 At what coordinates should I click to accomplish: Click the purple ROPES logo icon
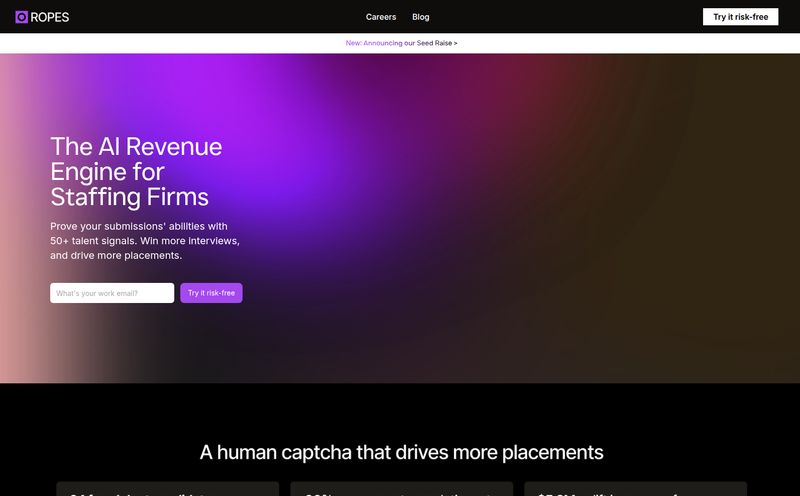pos(21,17)
